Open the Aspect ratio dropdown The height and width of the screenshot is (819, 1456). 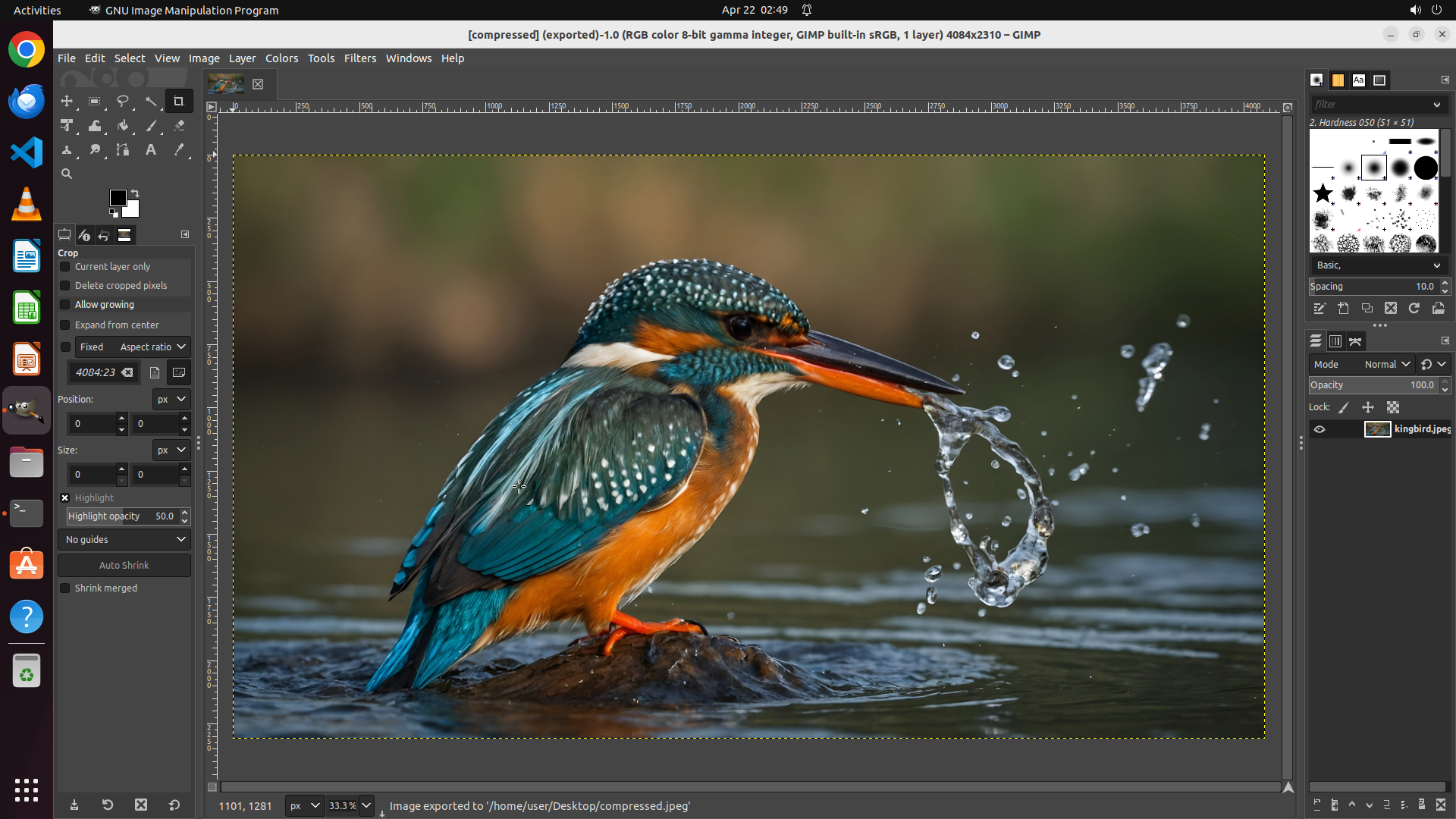coord(152,347)
